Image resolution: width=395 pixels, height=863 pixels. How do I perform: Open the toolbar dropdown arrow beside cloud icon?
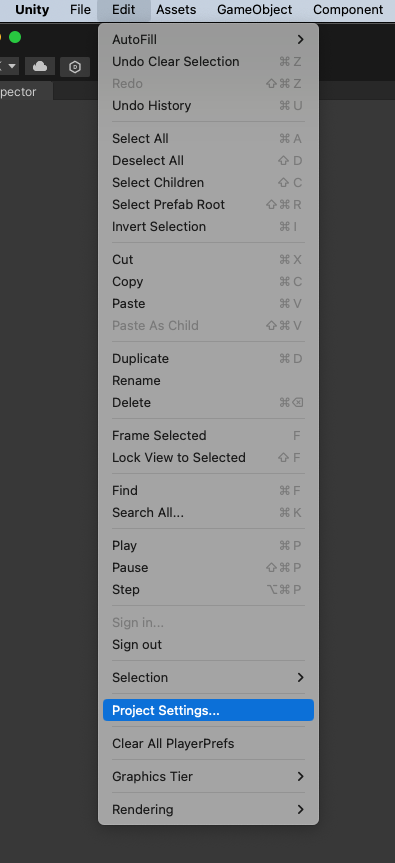coord(9,67)
